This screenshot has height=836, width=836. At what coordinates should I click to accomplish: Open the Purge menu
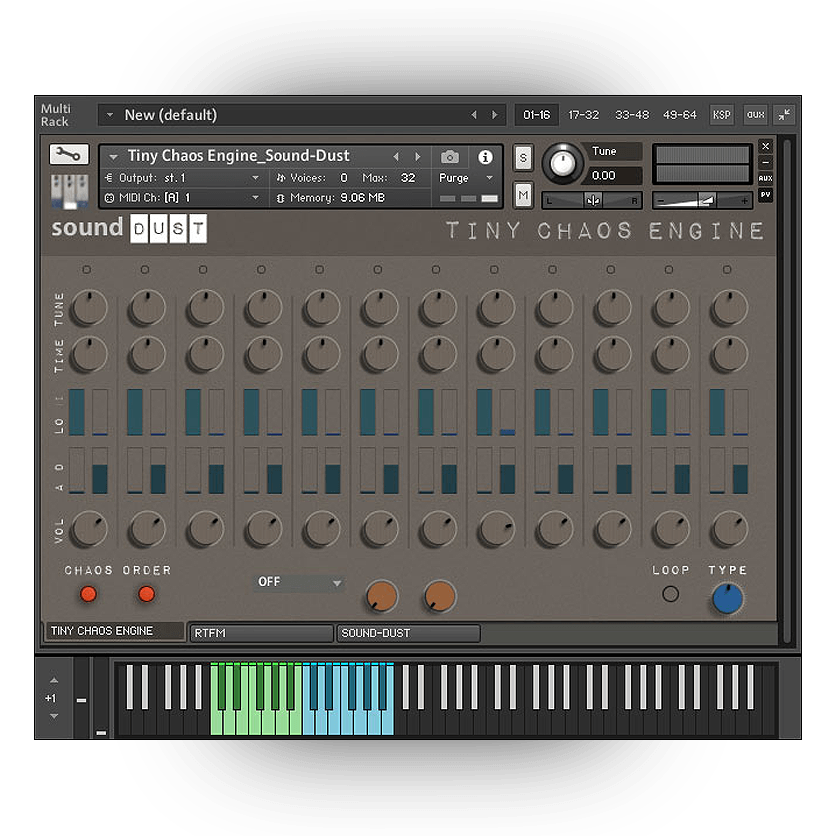465,178
